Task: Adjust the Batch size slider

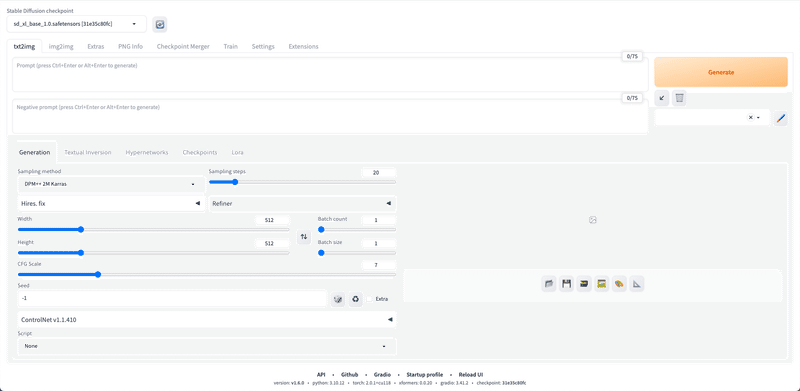Action: click(x=357, y=253)
